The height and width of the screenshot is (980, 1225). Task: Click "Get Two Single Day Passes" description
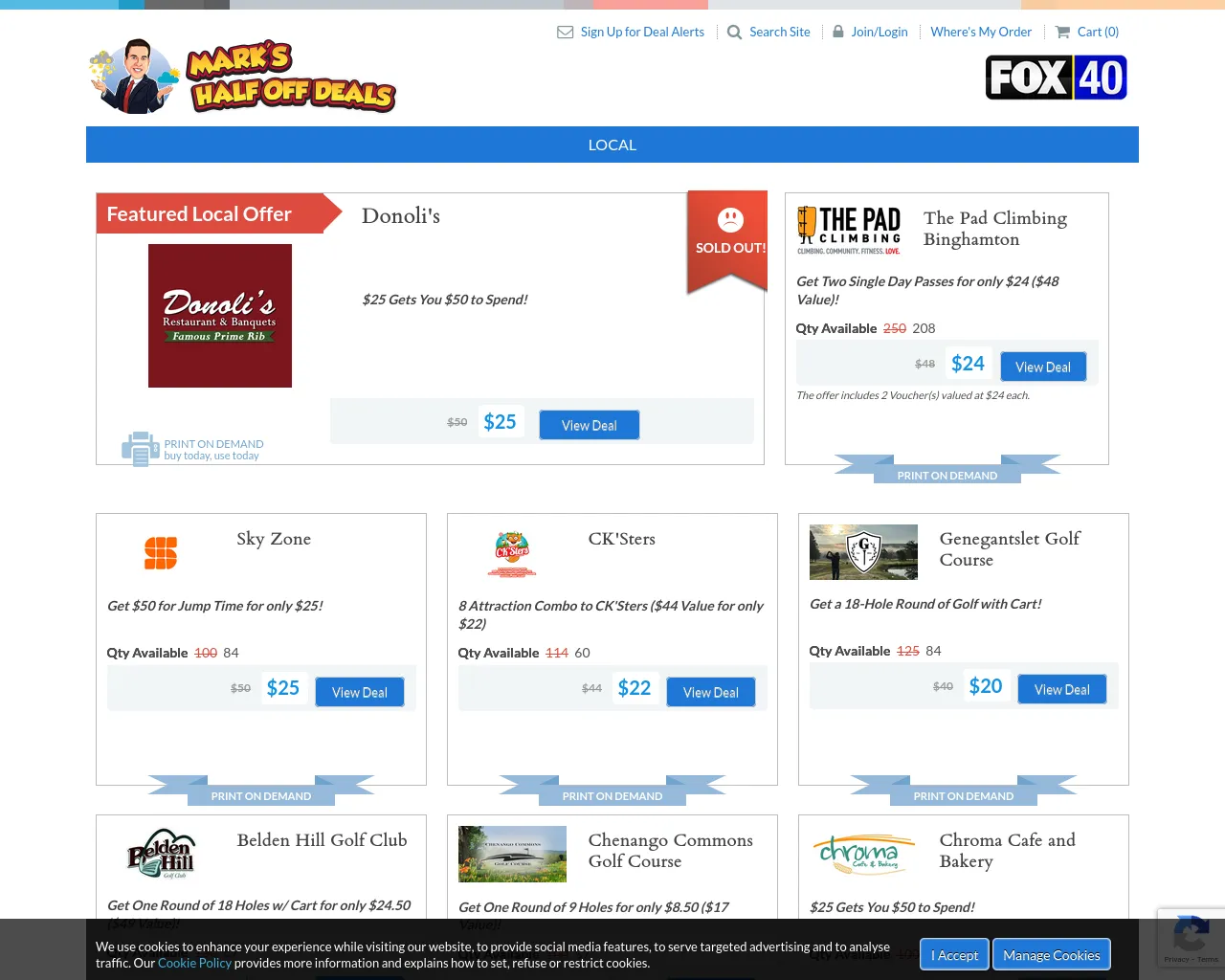point(927,290)
